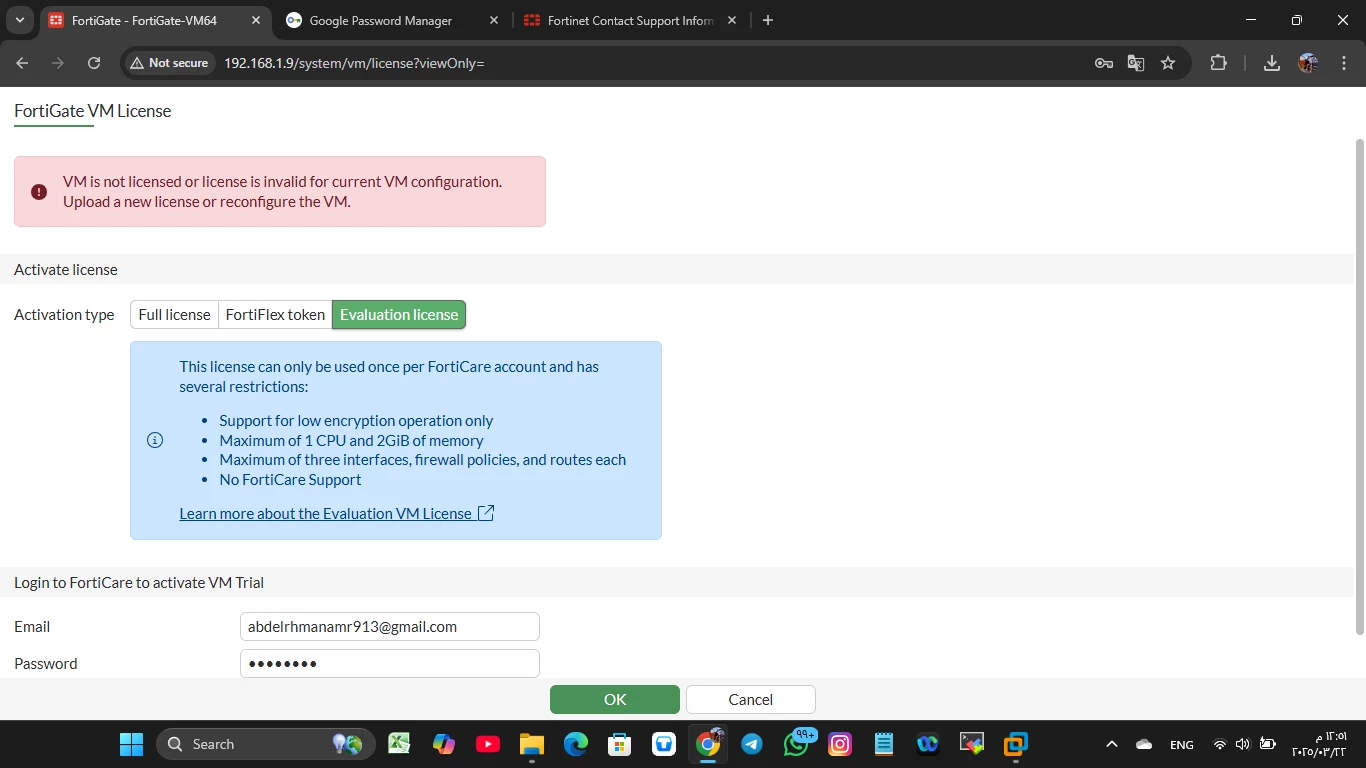The height and width of the screenshot is (768, 1366).
Task: Switch to the FortiGate-VM64 tab
Action: pyautogui.click(x=145, y=20)
